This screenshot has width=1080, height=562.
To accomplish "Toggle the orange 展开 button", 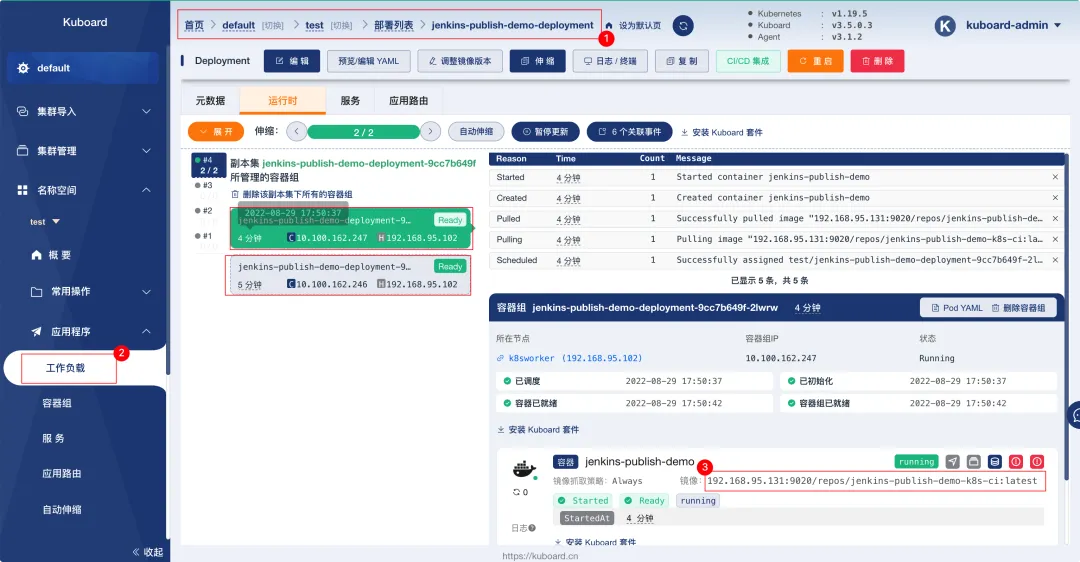I will tap(216, 132).
